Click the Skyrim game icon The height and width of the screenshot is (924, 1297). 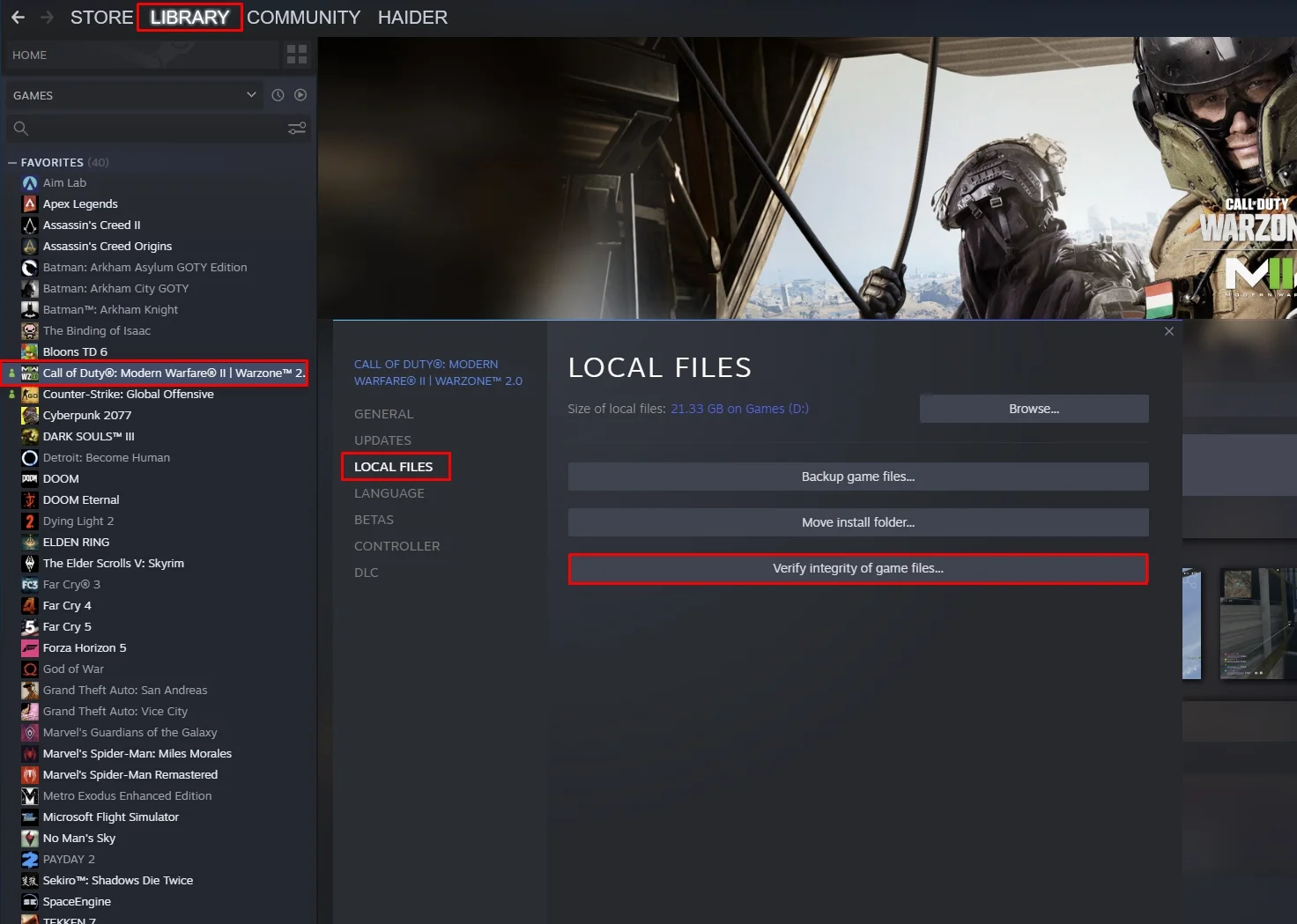(30, 564)
